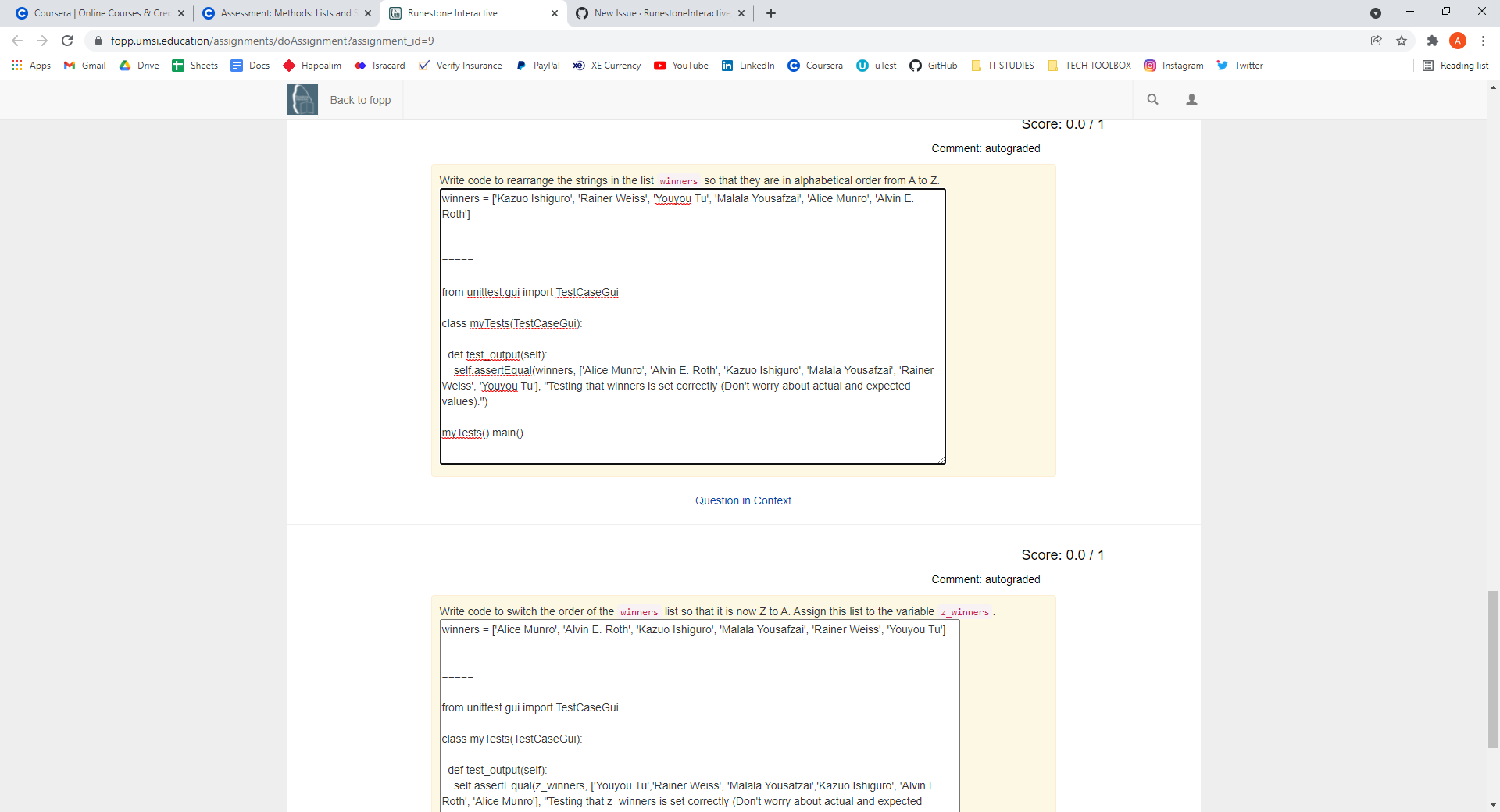This screenshot has height=812, width=1500.
Task: Open the GitHub bookmark
Action: coord(933,66)
